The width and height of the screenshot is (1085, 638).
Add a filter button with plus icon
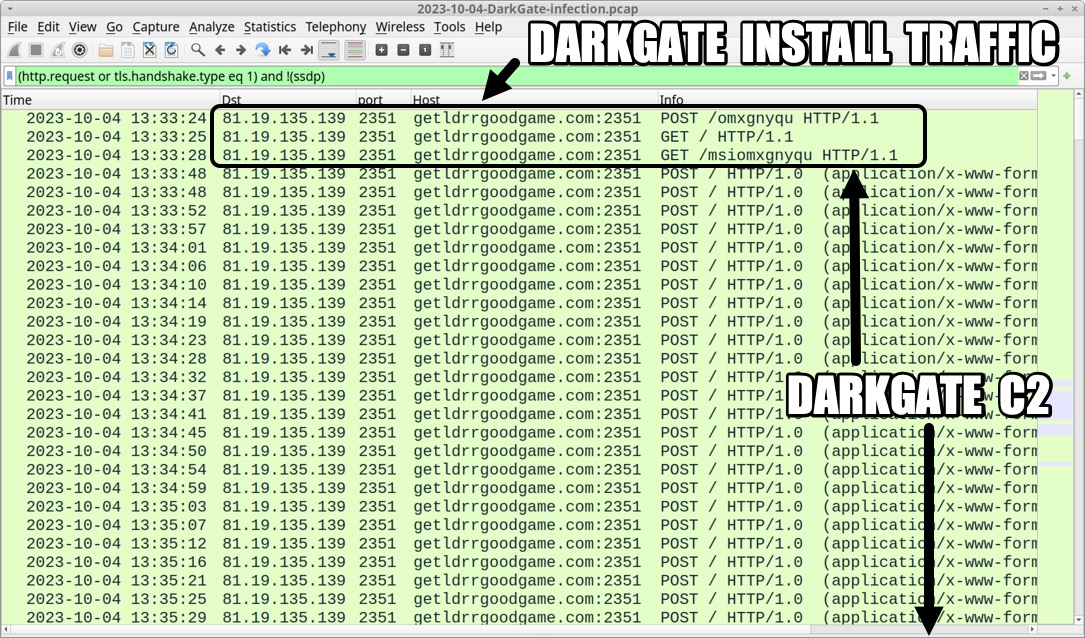(1066, 75)
